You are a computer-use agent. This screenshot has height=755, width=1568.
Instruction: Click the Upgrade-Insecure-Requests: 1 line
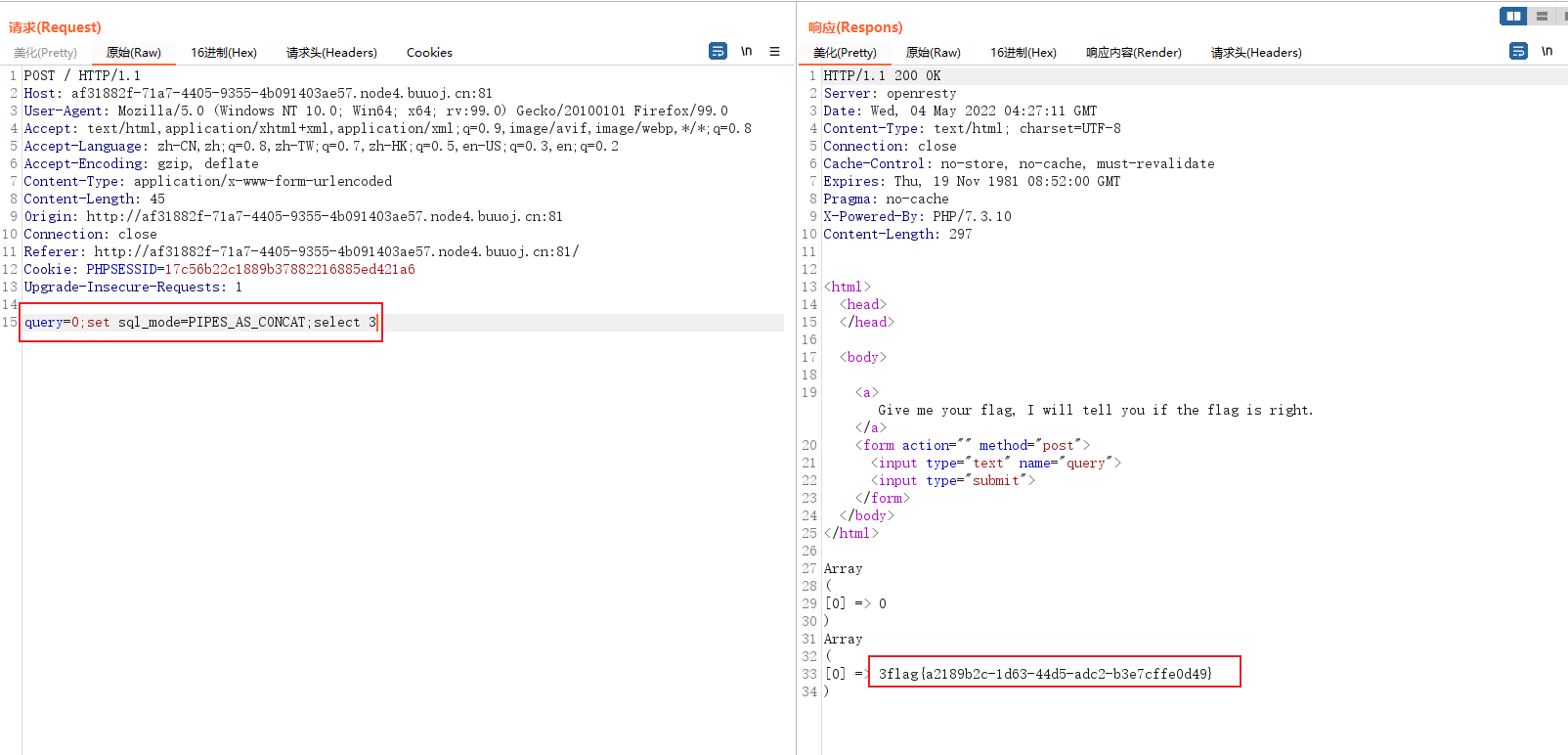pyautogui.click(x=133, y=287)
